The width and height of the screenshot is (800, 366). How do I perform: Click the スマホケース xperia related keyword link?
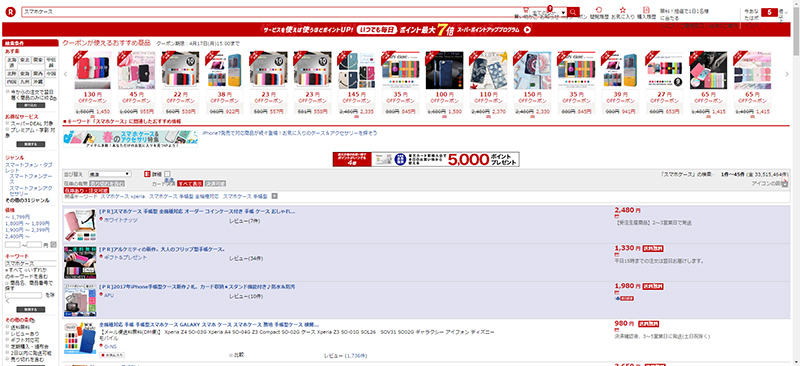123,196
